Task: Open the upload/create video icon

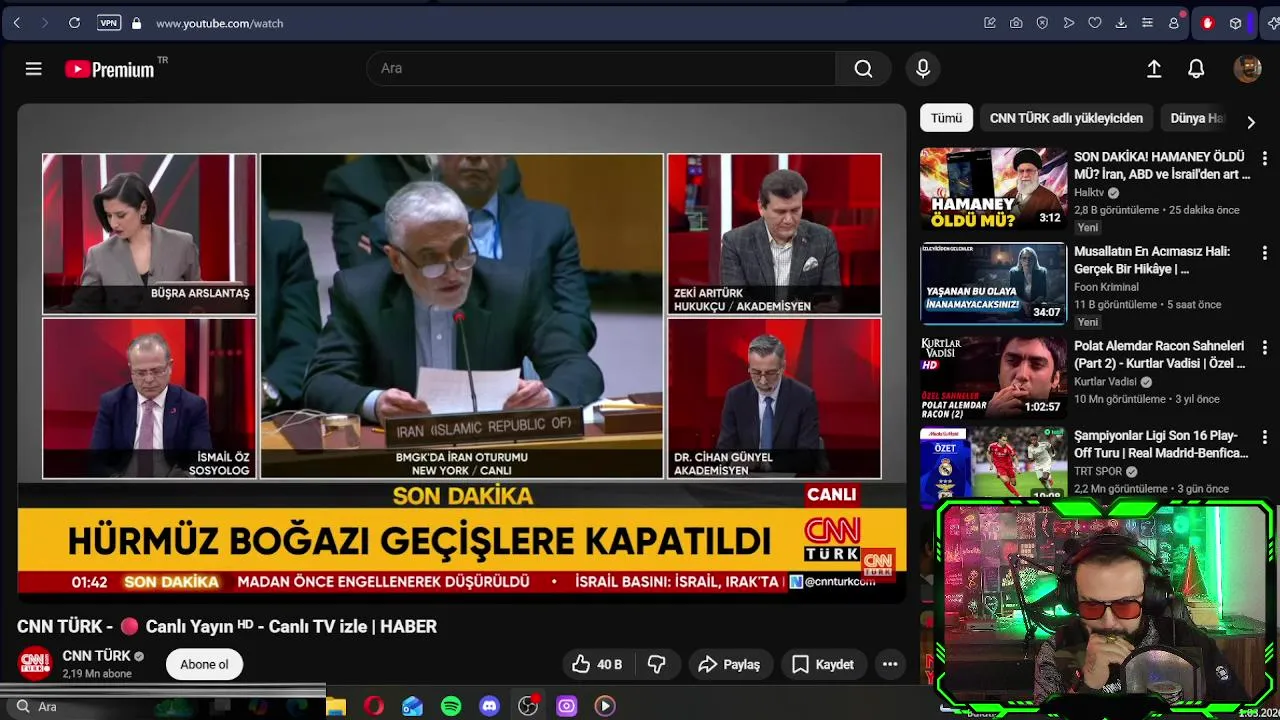Action: tap(1154, 68)
